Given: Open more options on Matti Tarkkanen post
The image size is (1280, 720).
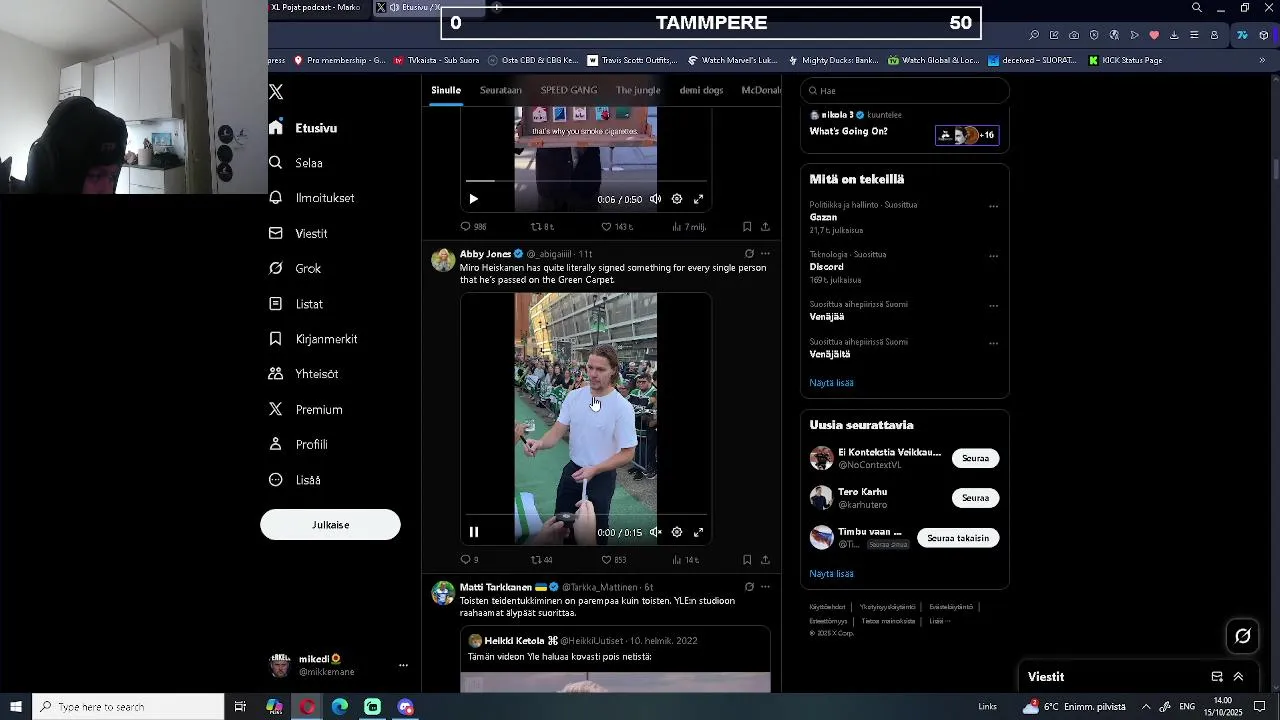Looking at the screenshot, I should [x=766, y=587].
